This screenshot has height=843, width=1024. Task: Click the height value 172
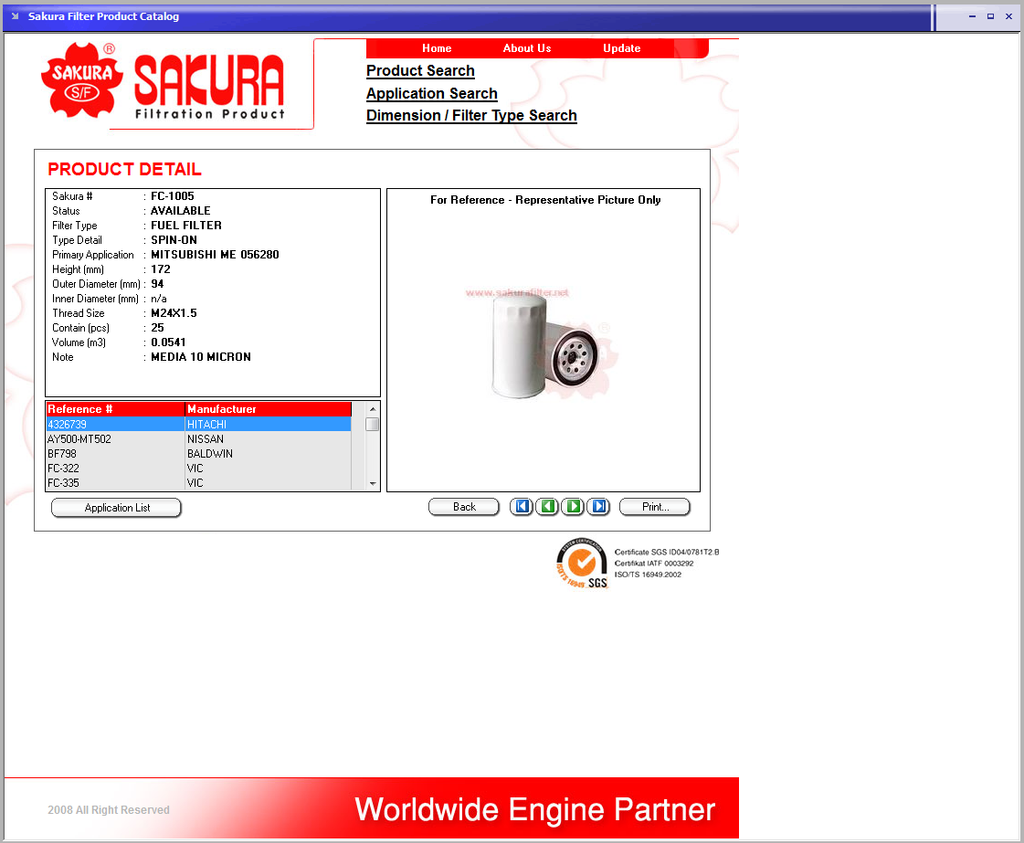[x=161, y=269]
